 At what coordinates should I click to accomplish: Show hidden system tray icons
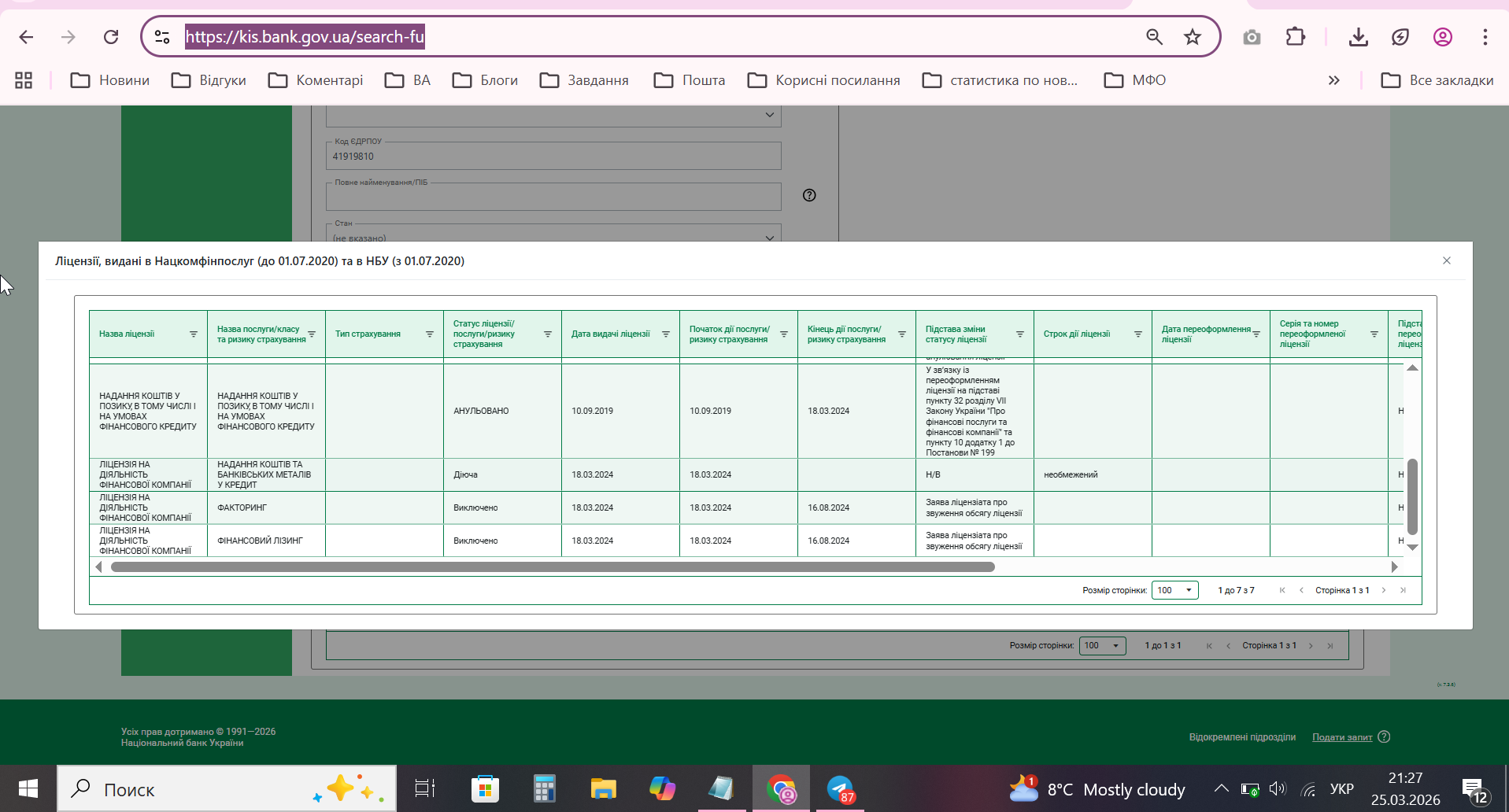(1221, 788)
